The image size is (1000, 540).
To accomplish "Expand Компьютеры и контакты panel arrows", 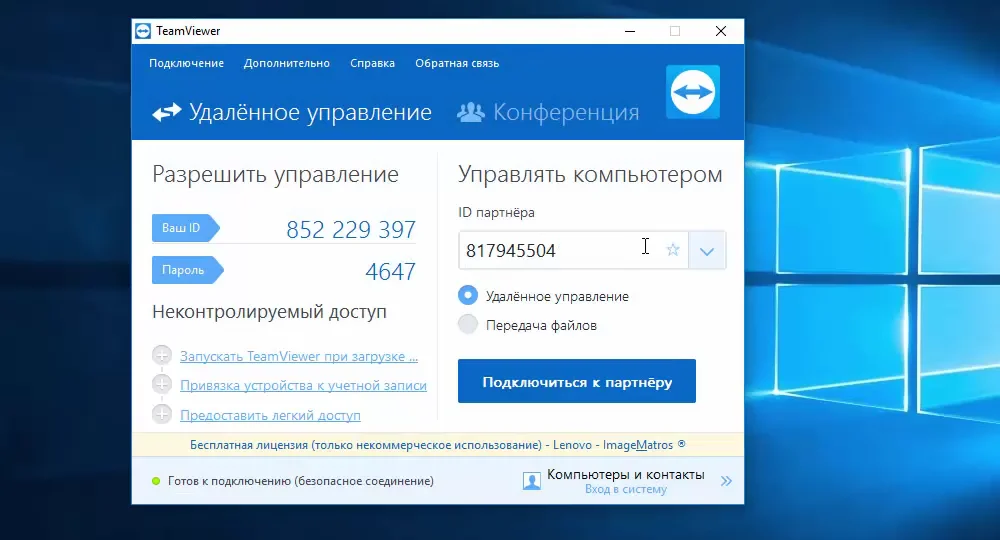I will (x=726, y=481).
